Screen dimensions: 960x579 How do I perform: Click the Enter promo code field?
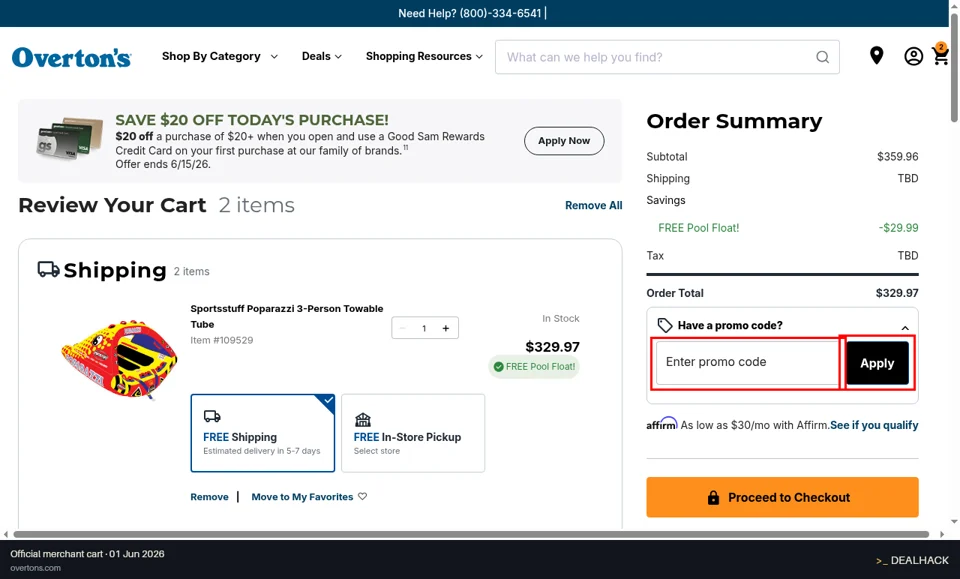coord(747,362)
